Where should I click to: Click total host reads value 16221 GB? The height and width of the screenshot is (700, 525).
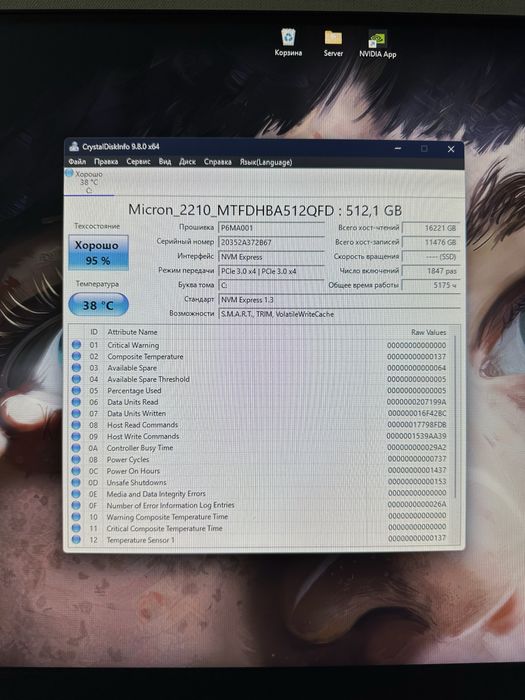(431, 228)
